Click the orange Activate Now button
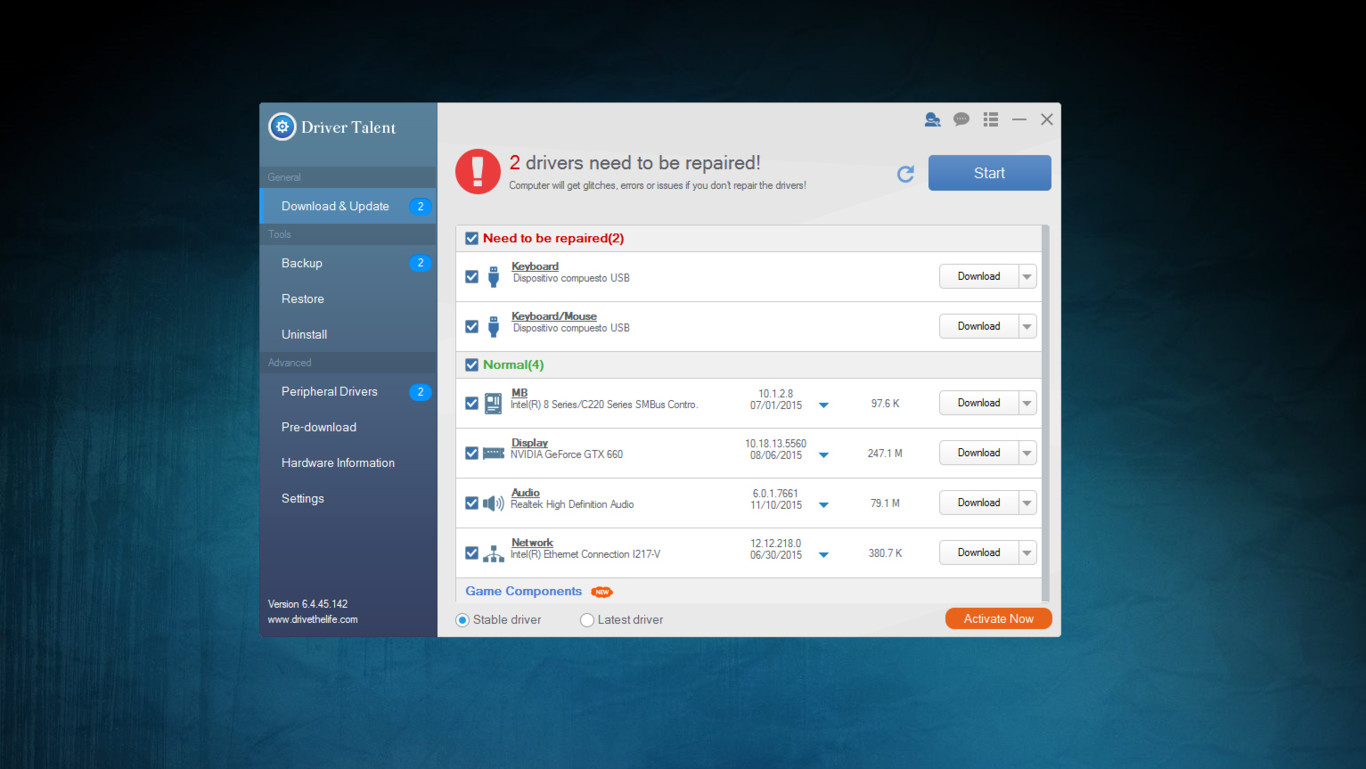Screen dimensions: 1366x769 tap(998, 619)
